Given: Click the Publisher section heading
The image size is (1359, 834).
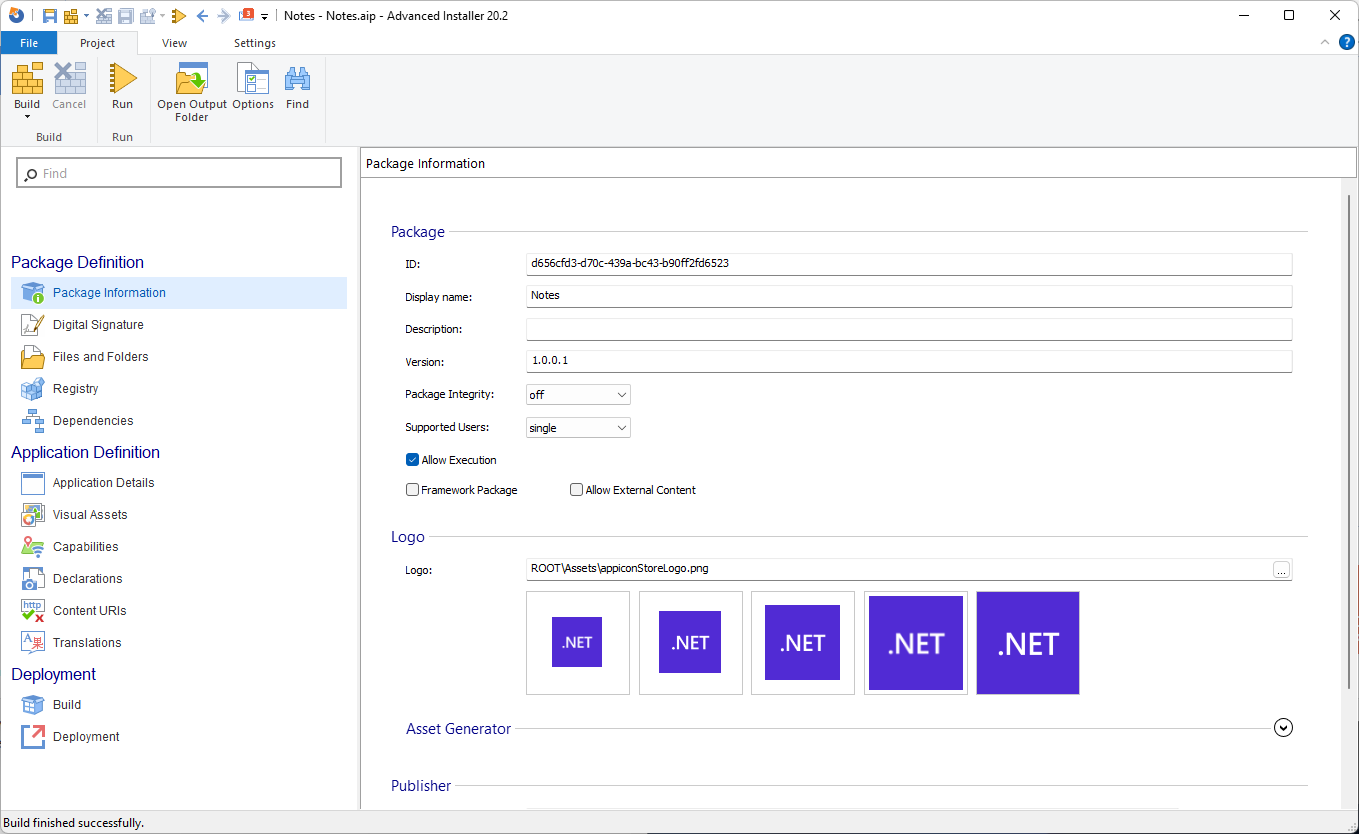Looking at the screenshot, I should [x=421, y=786].
